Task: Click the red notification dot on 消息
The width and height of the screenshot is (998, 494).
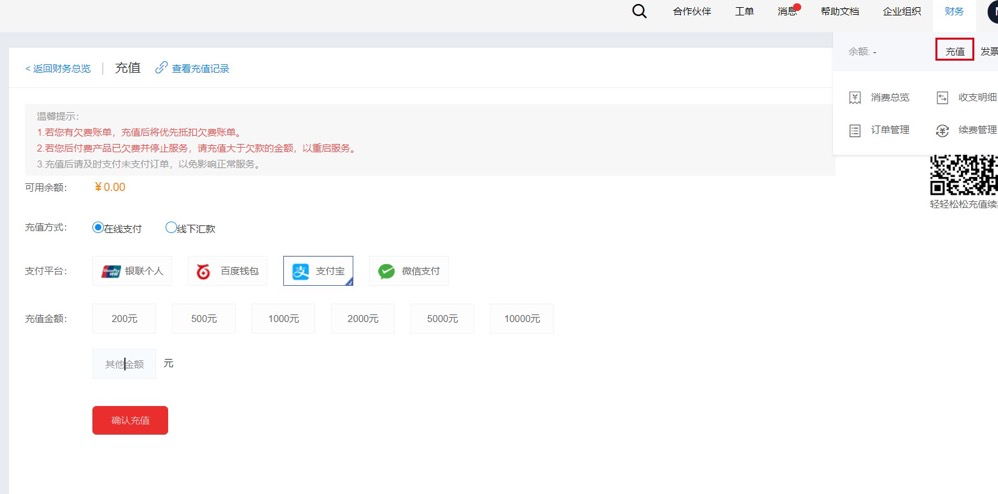Action: coord(797,7)
